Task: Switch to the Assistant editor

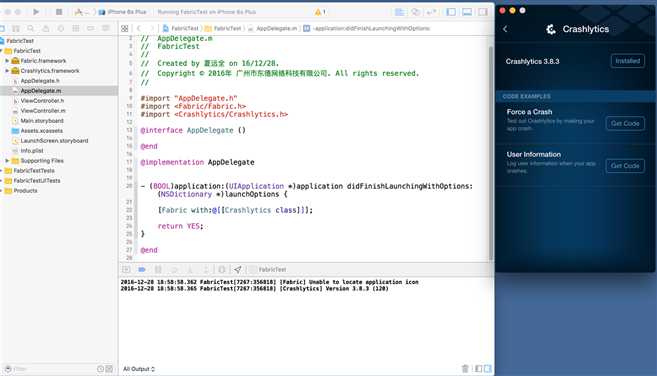Action: tap(415, 12)
